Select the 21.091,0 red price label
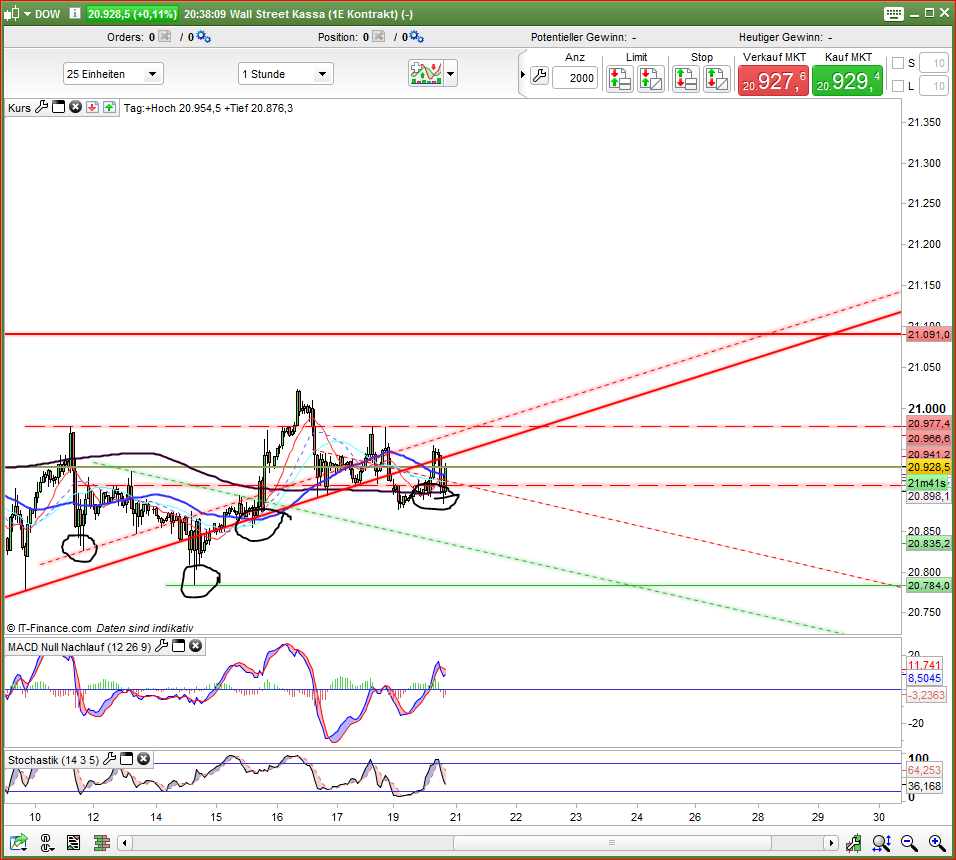Screen dimensions: 956x860 coord(928,335)
